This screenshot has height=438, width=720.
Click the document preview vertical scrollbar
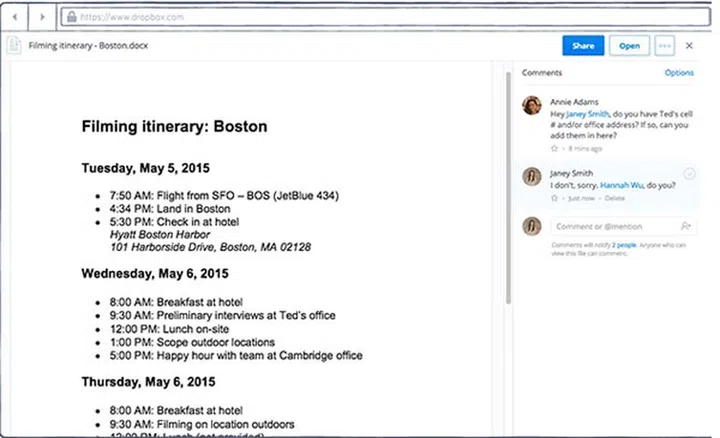[508, 188]
